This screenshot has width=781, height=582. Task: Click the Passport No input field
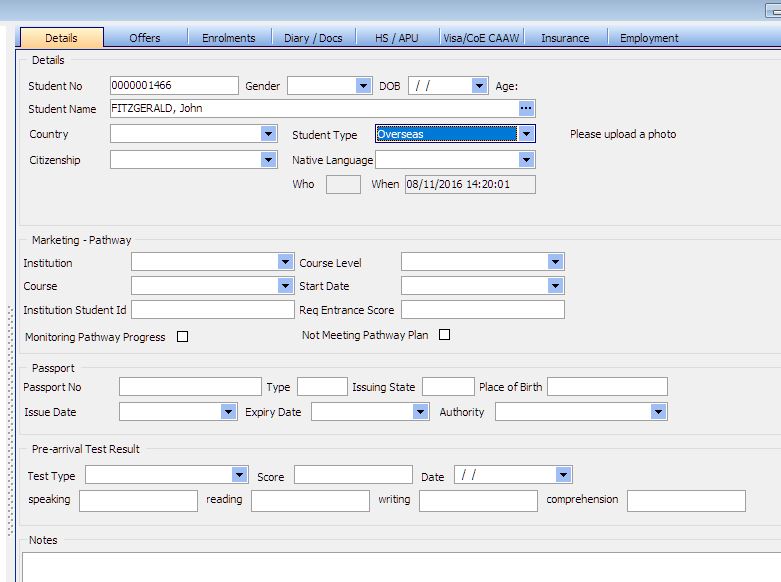pos(189,387)
